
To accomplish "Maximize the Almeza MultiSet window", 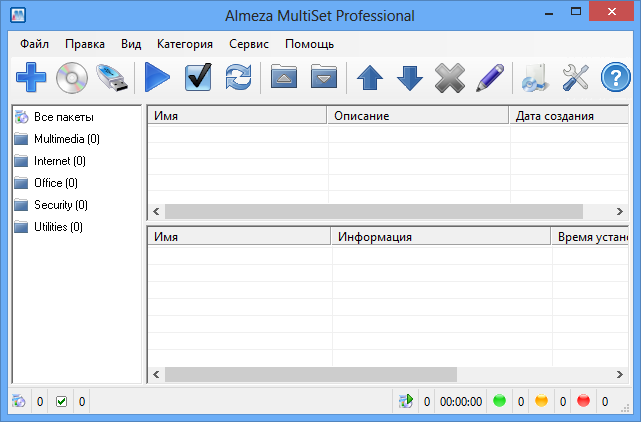I will pos(576,11).
